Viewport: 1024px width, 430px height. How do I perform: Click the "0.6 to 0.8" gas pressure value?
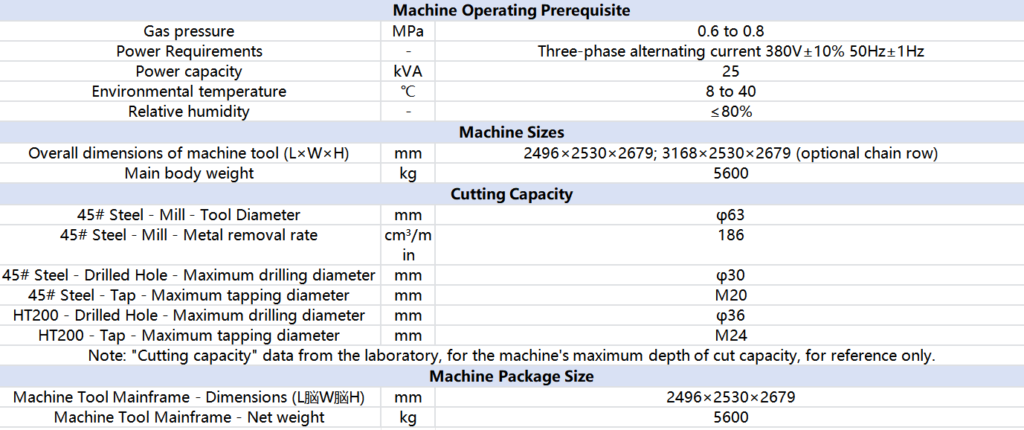coord(727,31)
